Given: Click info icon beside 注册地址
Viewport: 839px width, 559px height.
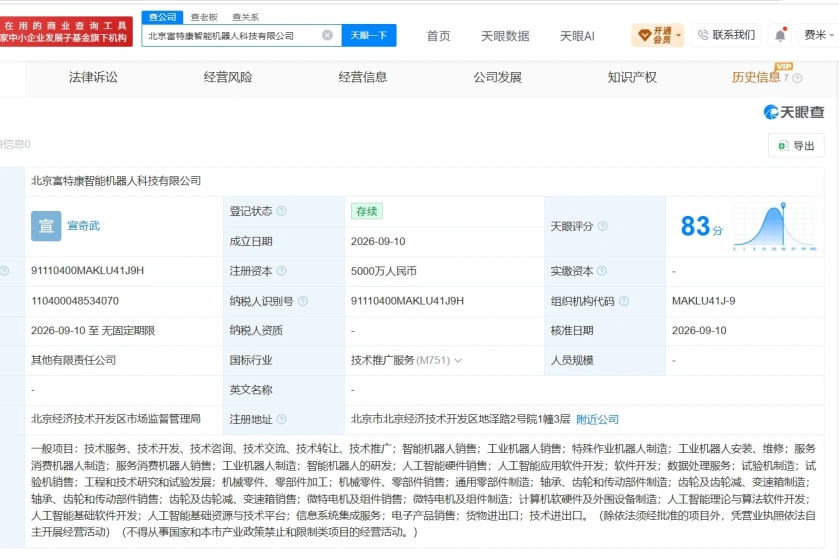Looking at the screenshot, I should tap(281, 419).
